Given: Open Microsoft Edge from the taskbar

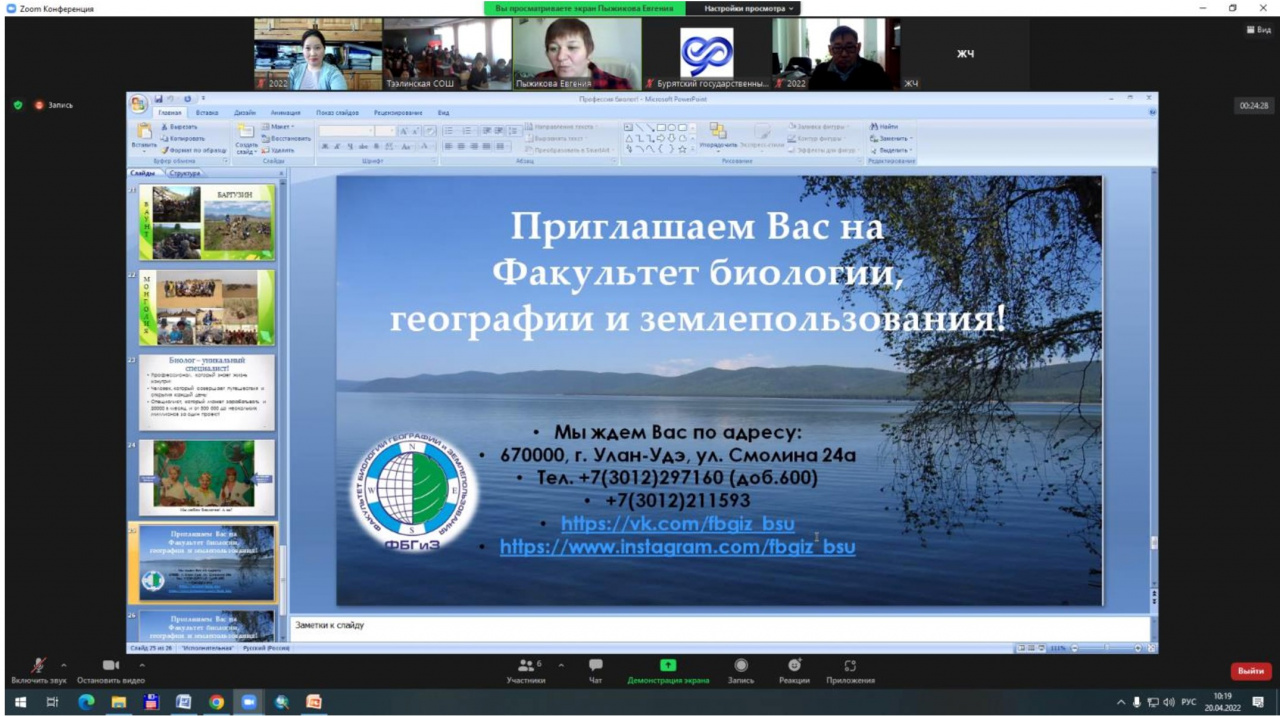Looking at the screenshot, I should (x=86, y=702).
